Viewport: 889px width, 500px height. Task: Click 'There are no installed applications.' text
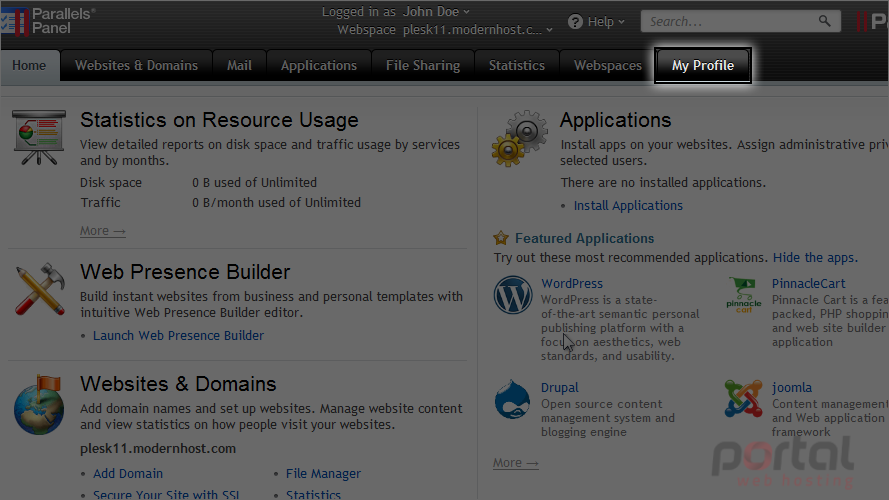click(663, 183)
